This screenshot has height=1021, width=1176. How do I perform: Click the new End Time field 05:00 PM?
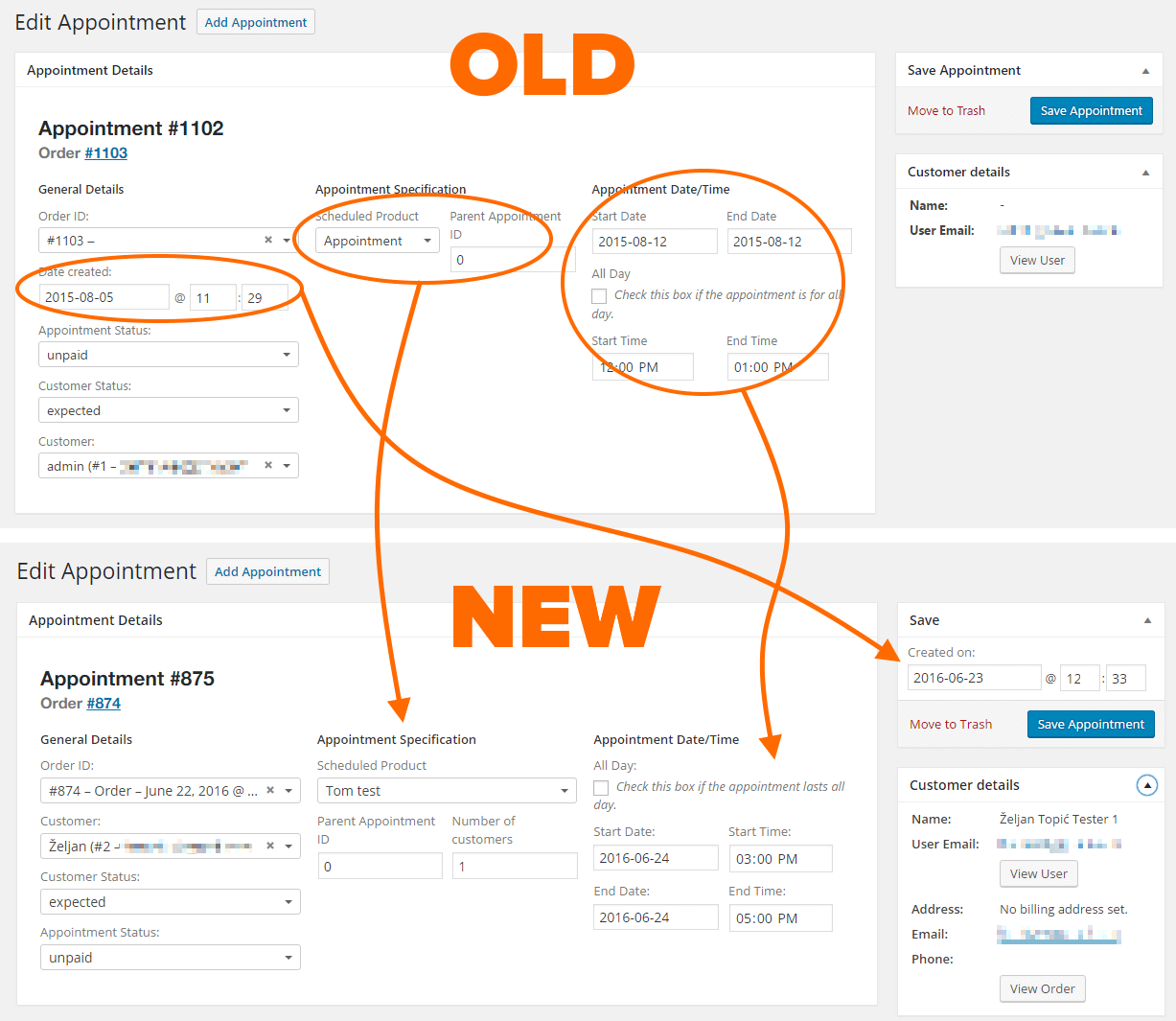781,918
